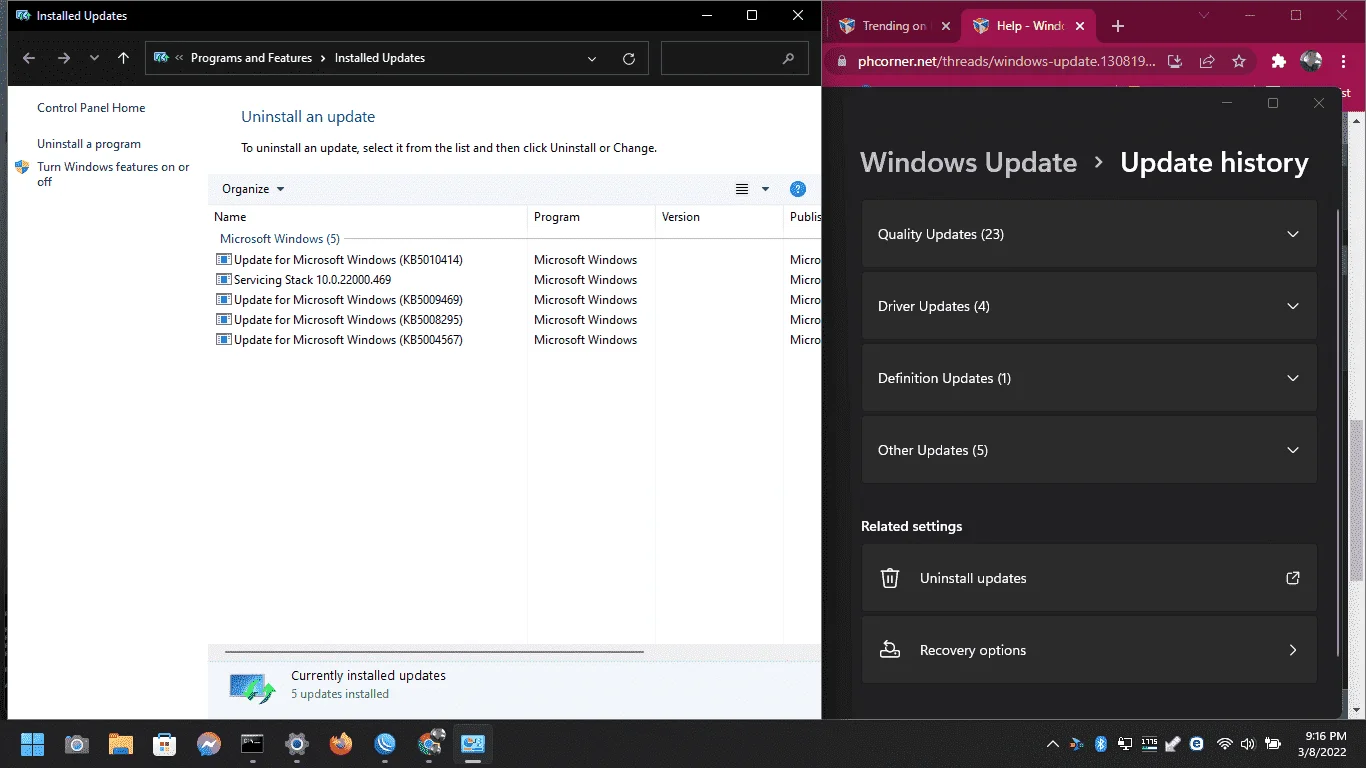The height and width of the screenshot is (768, 1366).
Task: Click the horizontal scrollbar of the updates list
Action: [x=435, y=652]
